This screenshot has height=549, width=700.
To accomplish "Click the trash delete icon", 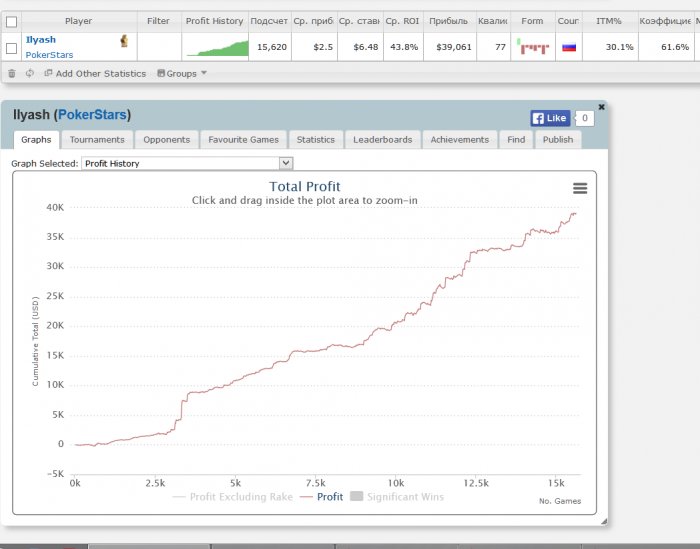I will [x=12, y=73].
